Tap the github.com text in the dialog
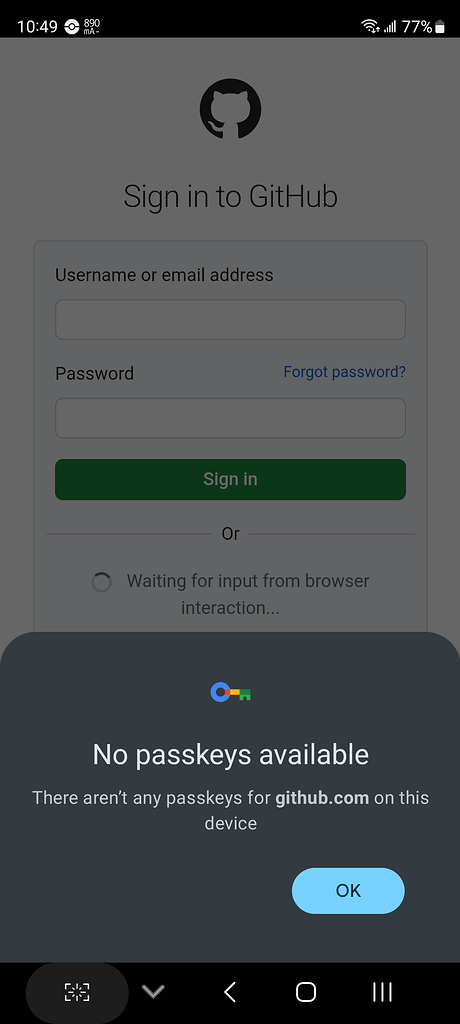The width and height of the screenshot is (460, 1024). tap(322, 798)
